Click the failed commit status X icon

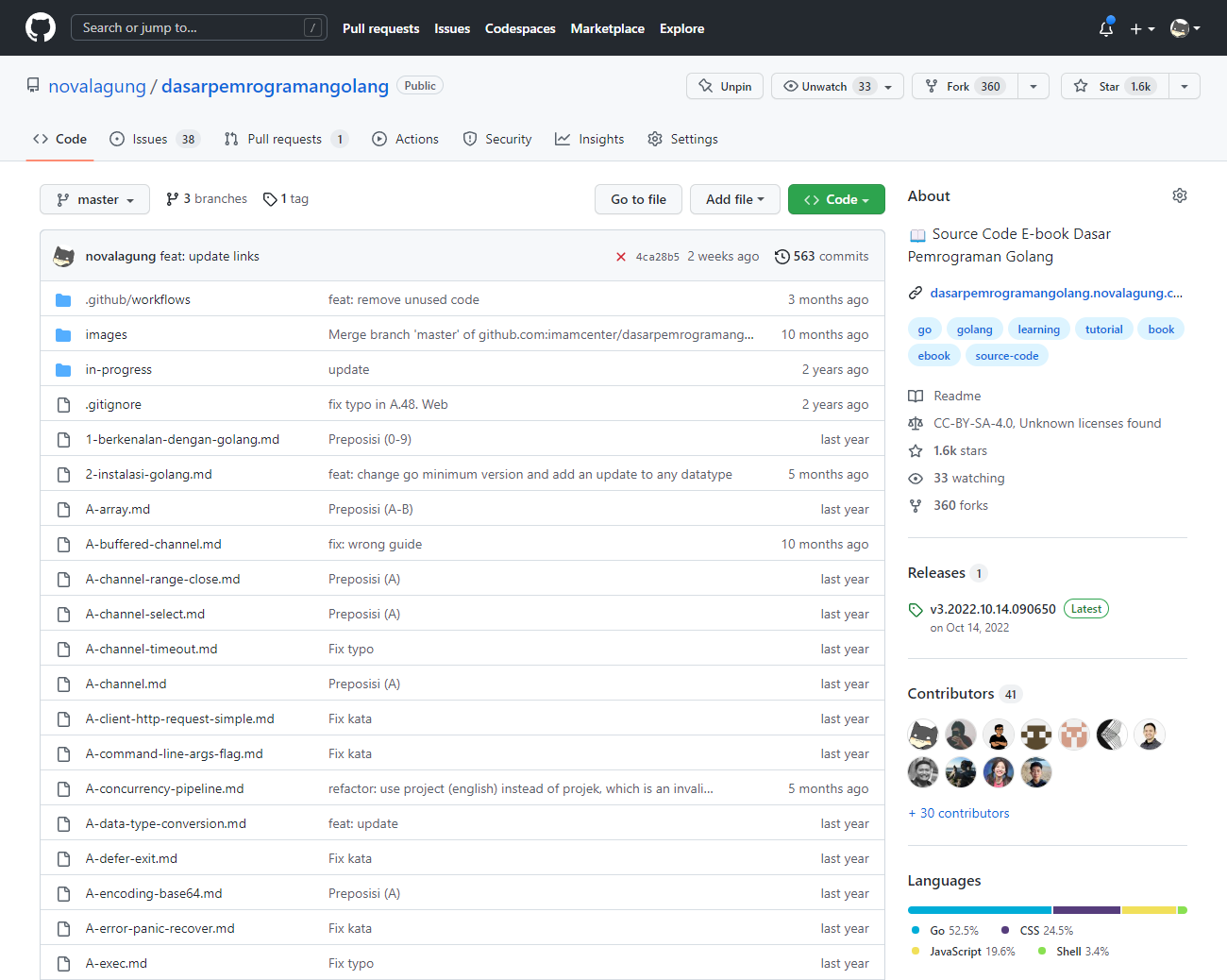tap(621, 257)
